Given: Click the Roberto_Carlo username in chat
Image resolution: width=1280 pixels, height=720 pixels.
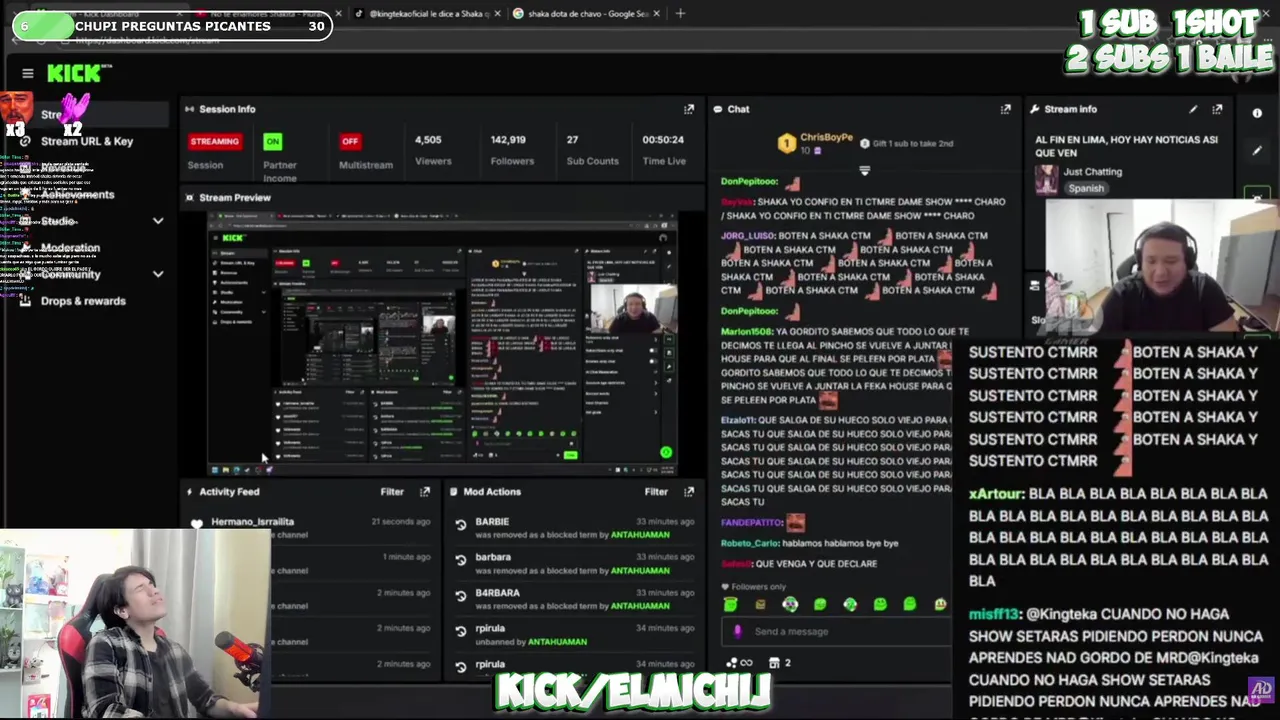Looking at the screenshot, I should [x=751, y=544].
